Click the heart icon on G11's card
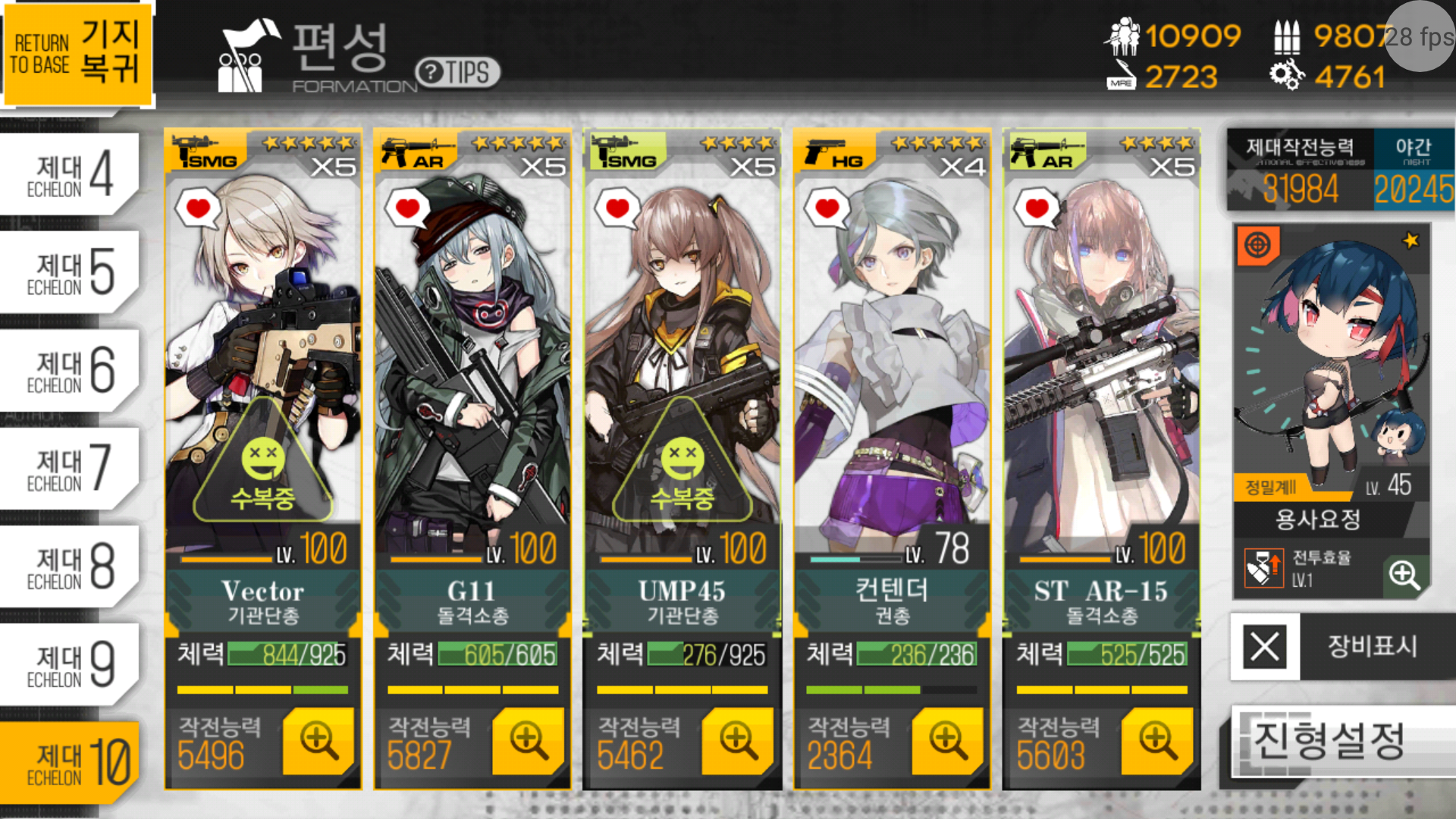The height and width of the screenshot is (819, 1456). [407, 208]
